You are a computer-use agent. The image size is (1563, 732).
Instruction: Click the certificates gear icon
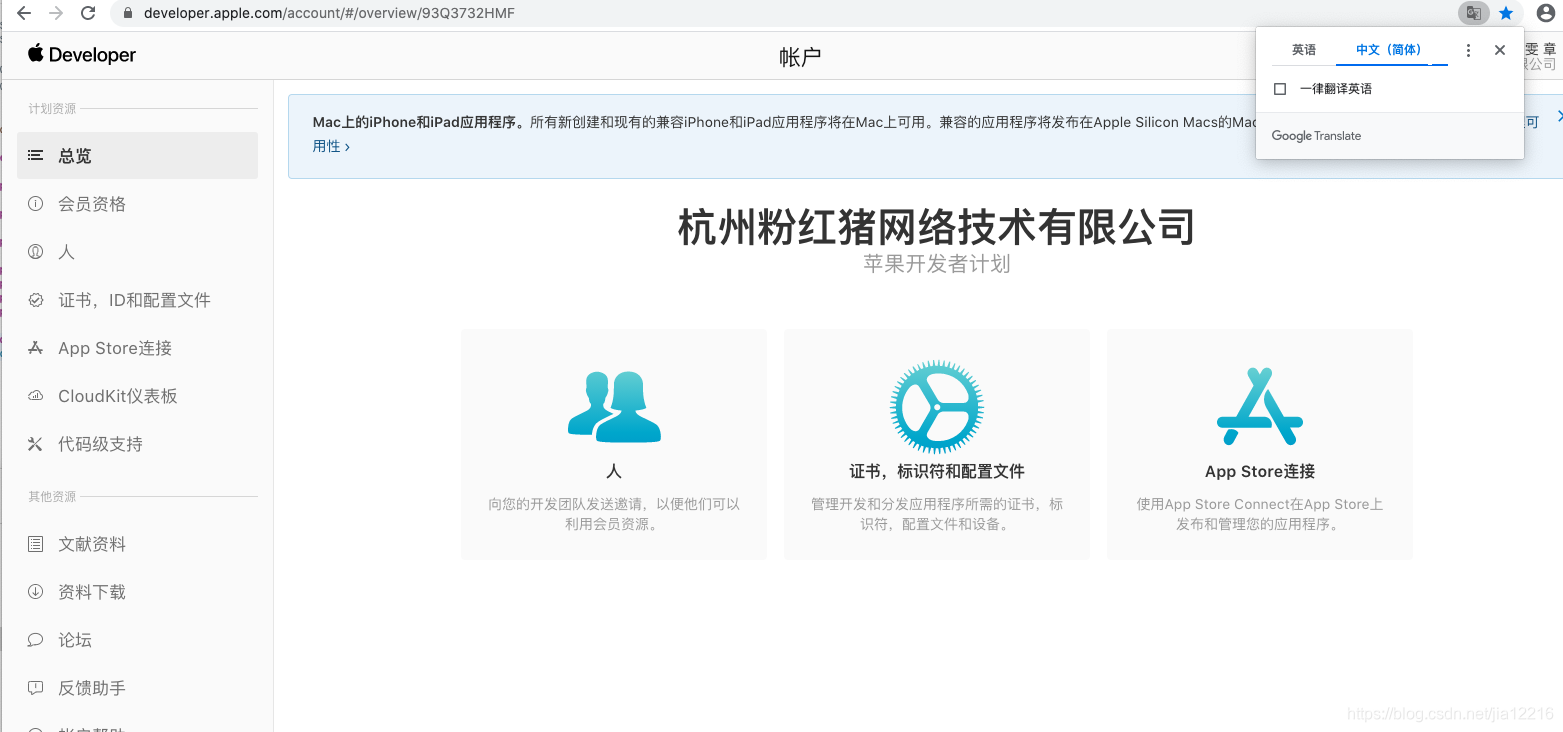tap(936, 407)
